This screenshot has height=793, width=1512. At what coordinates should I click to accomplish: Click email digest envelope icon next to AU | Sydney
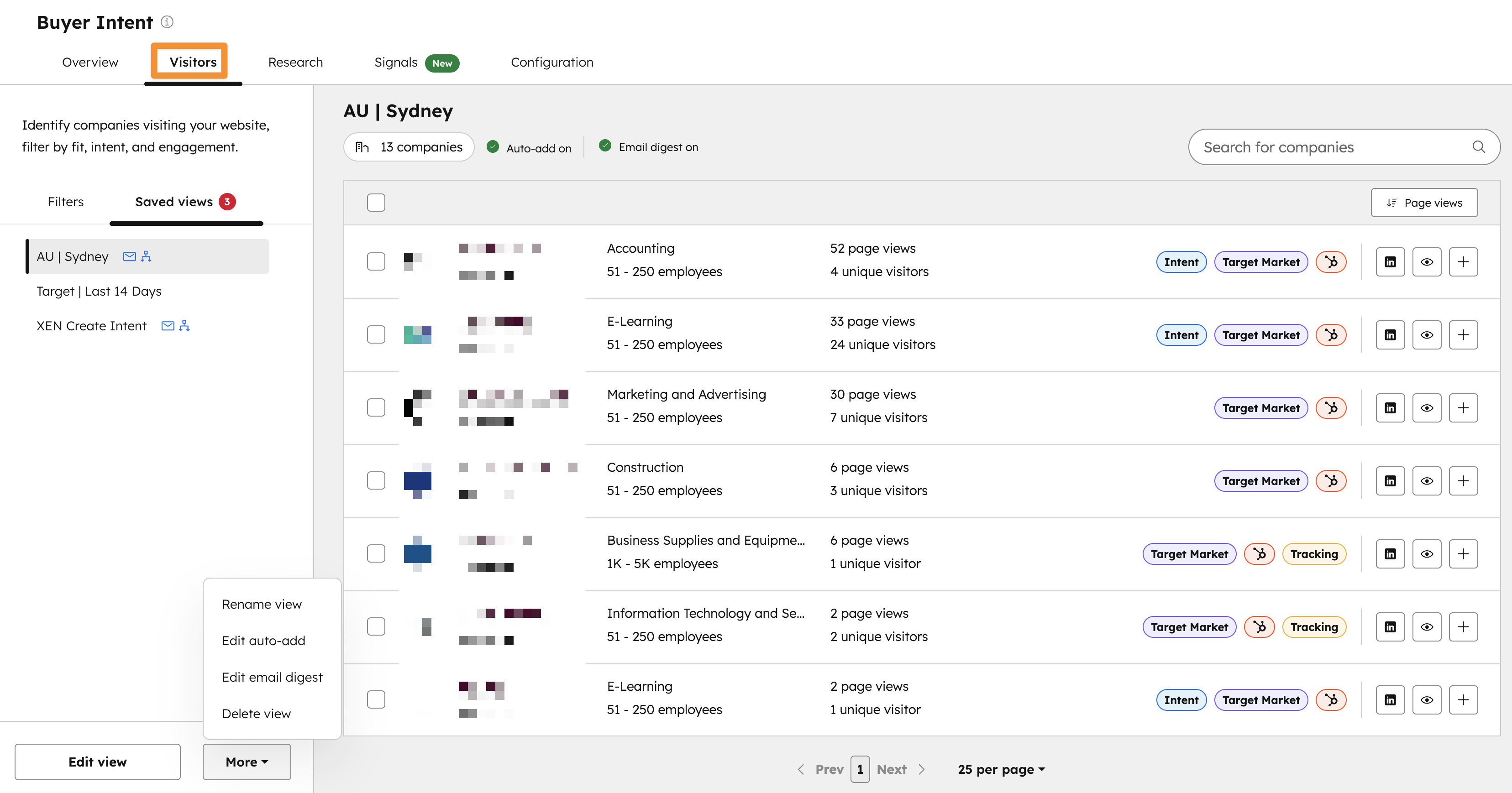[x=129, y=256]
